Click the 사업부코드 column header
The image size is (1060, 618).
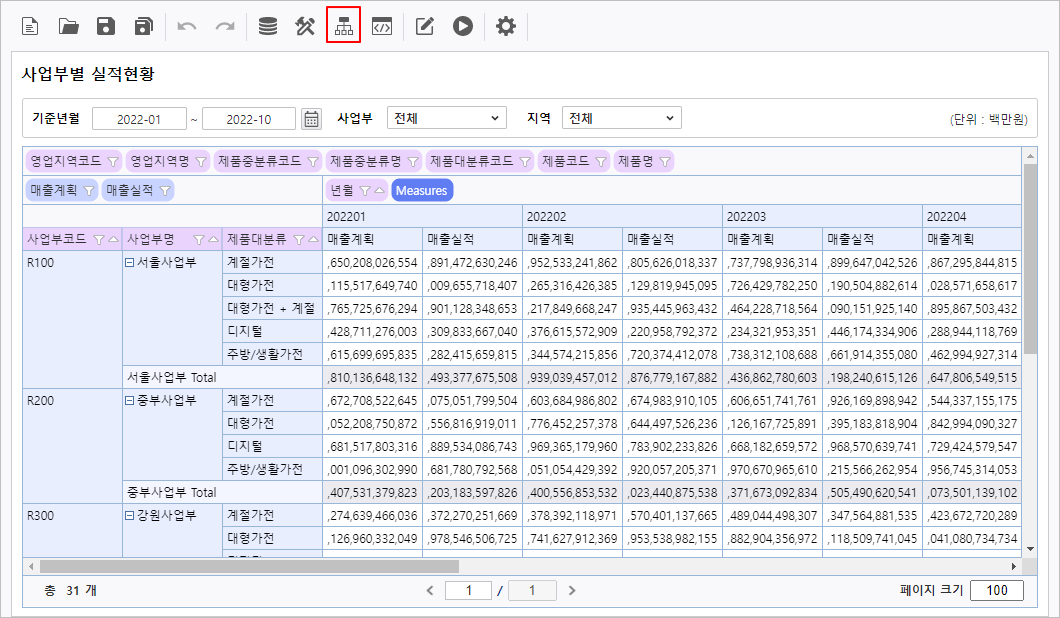pos(59,239)
